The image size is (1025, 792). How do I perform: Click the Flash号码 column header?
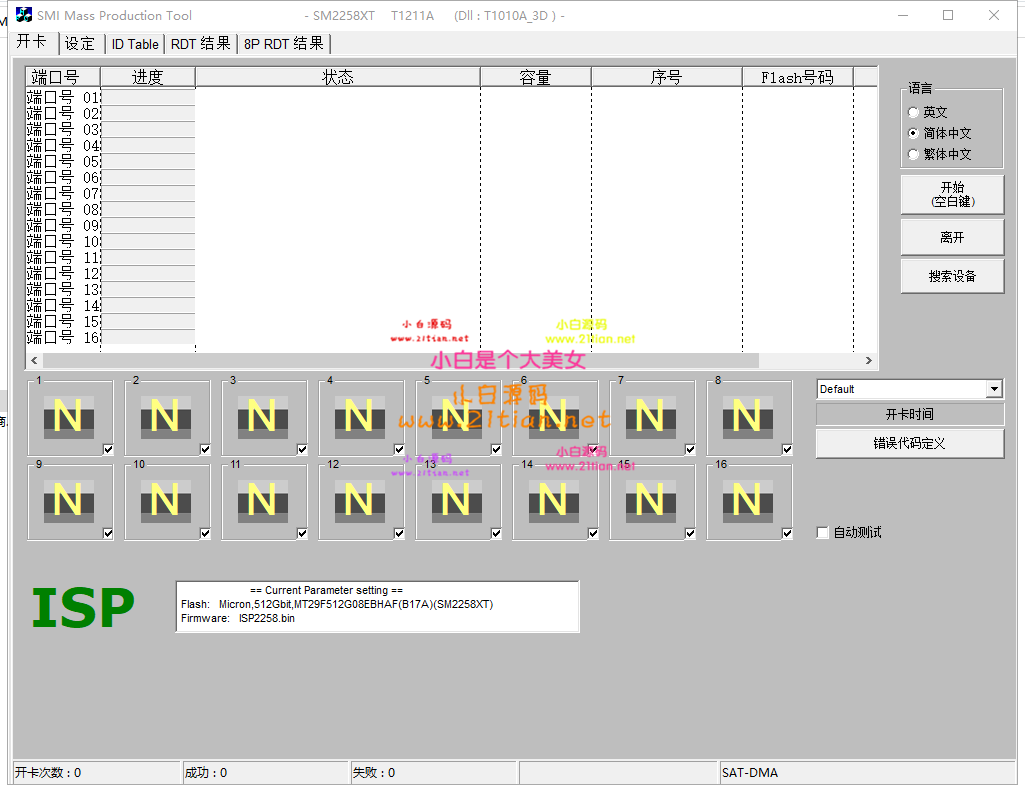798,77
